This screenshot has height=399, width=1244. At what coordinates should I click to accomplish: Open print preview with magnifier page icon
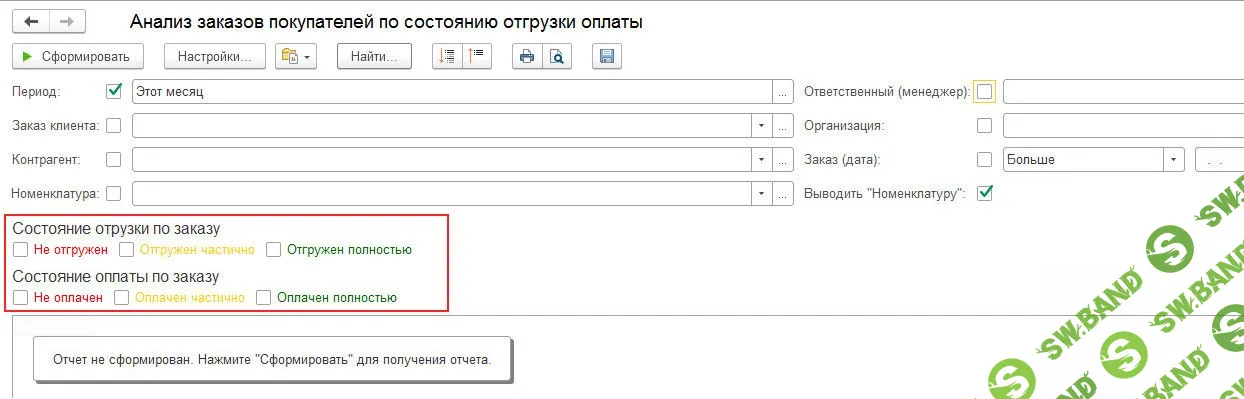[557, 56]
